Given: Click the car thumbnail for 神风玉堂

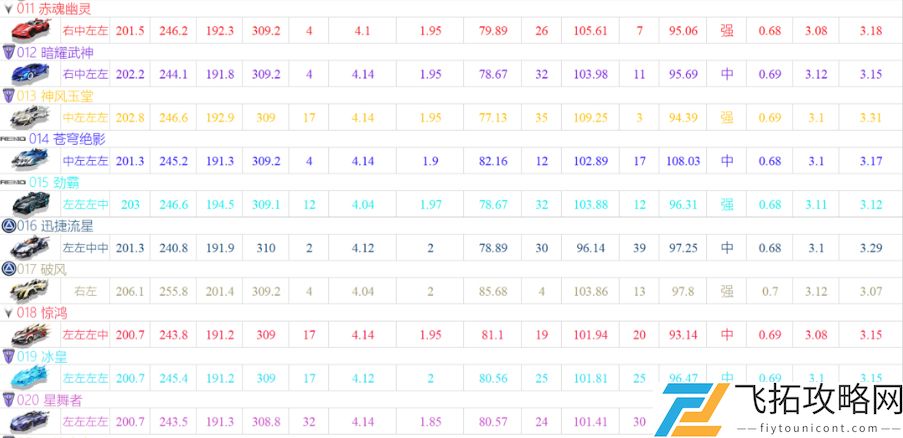Looking at the screenshot, I should (x=30, y=117).
